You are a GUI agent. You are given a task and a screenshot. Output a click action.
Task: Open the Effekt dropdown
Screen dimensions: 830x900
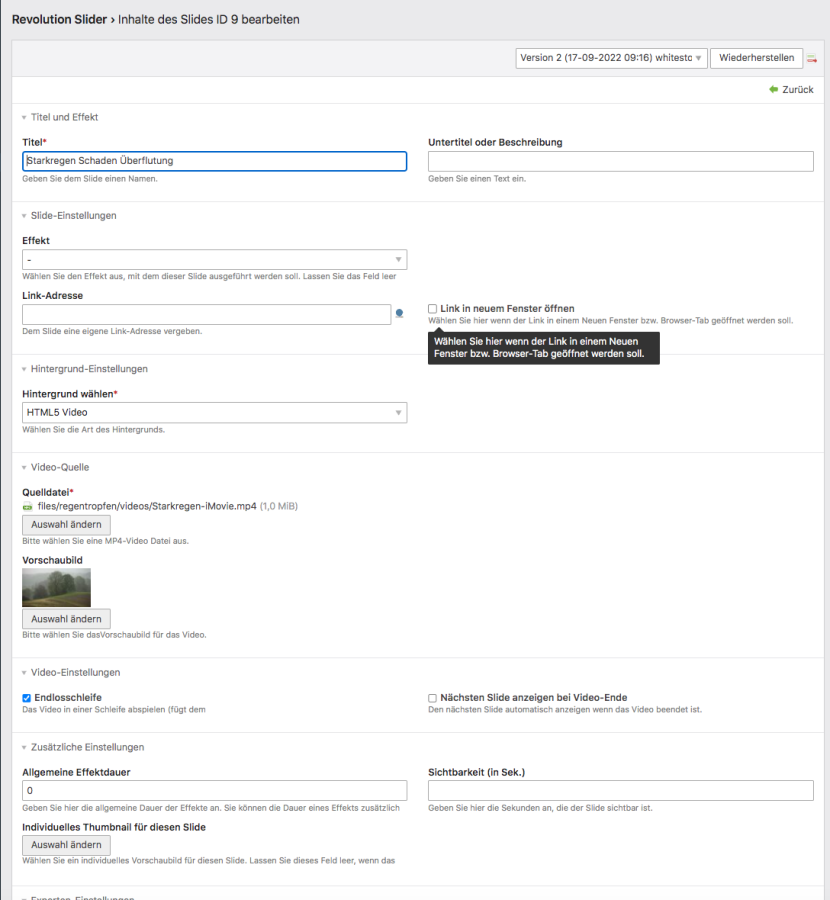214,260
